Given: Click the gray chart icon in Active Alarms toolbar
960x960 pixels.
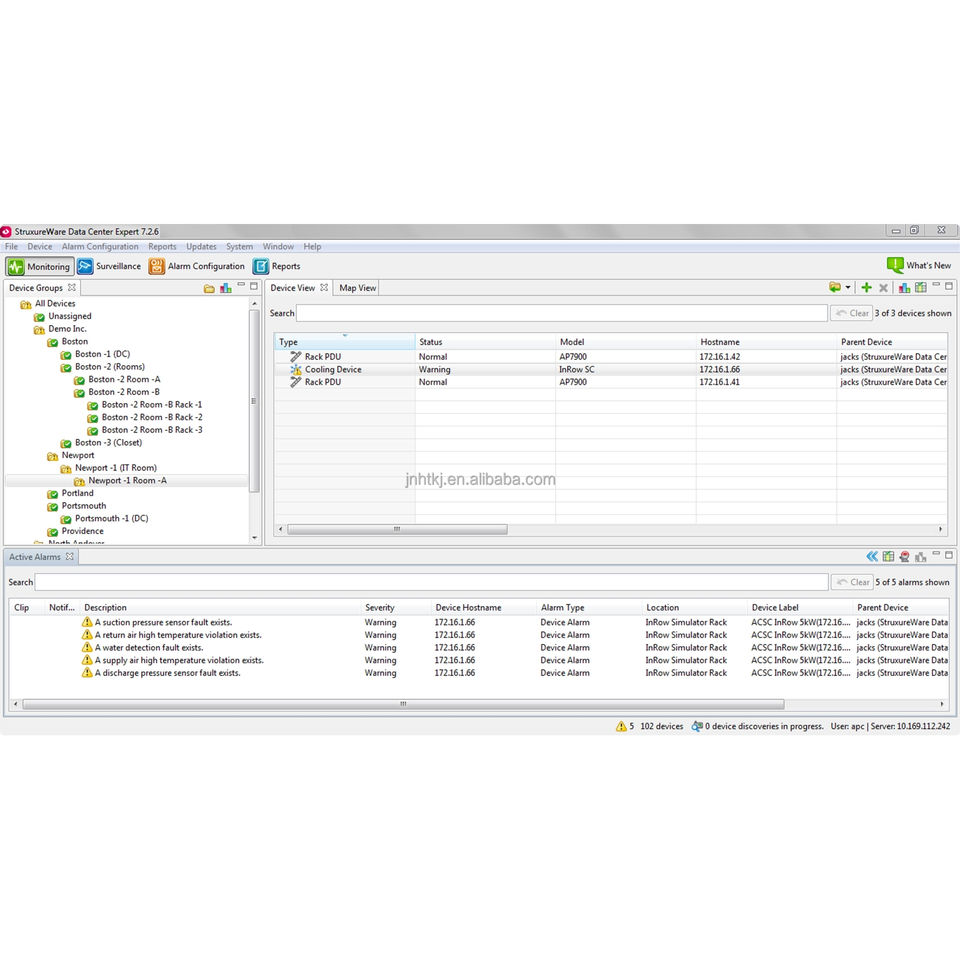Looking at the screenshot, I should (x=920, y=556).
